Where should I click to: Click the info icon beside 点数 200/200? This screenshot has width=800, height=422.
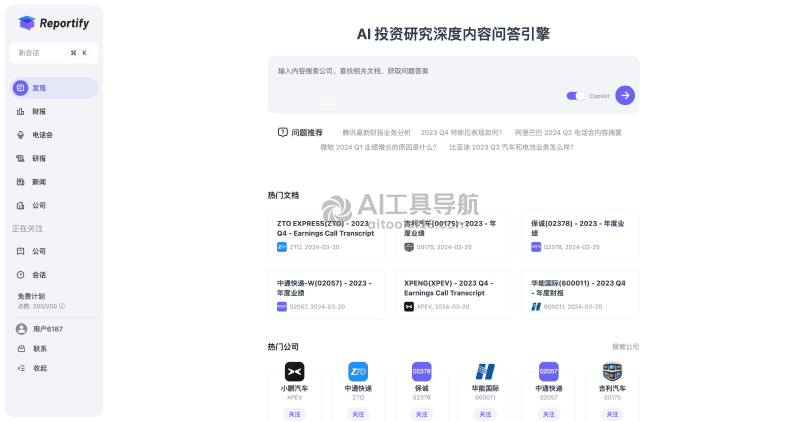[62, 306]
